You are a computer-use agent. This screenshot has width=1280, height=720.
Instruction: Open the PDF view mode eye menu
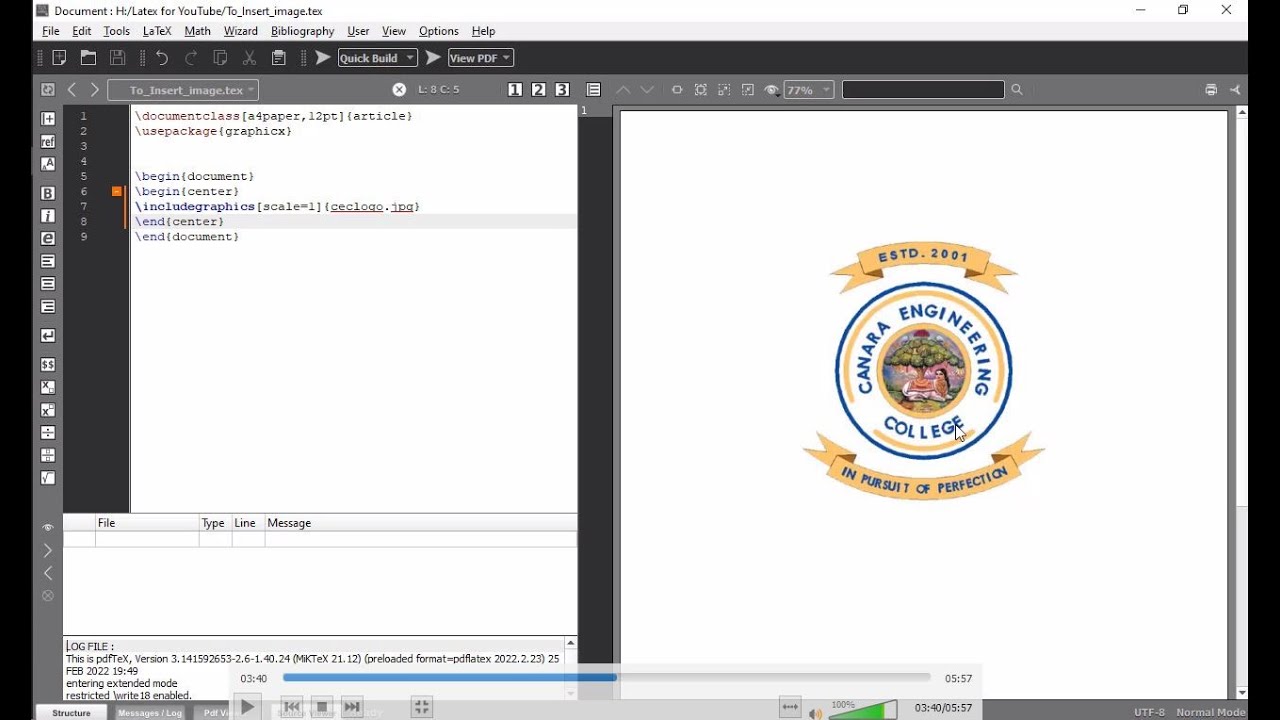click(x=771, y=90)
